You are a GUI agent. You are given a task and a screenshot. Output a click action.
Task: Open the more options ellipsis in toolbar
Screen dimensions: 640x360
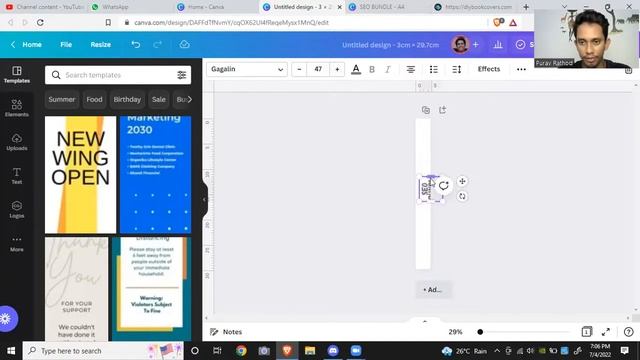[x=521, y=69]
